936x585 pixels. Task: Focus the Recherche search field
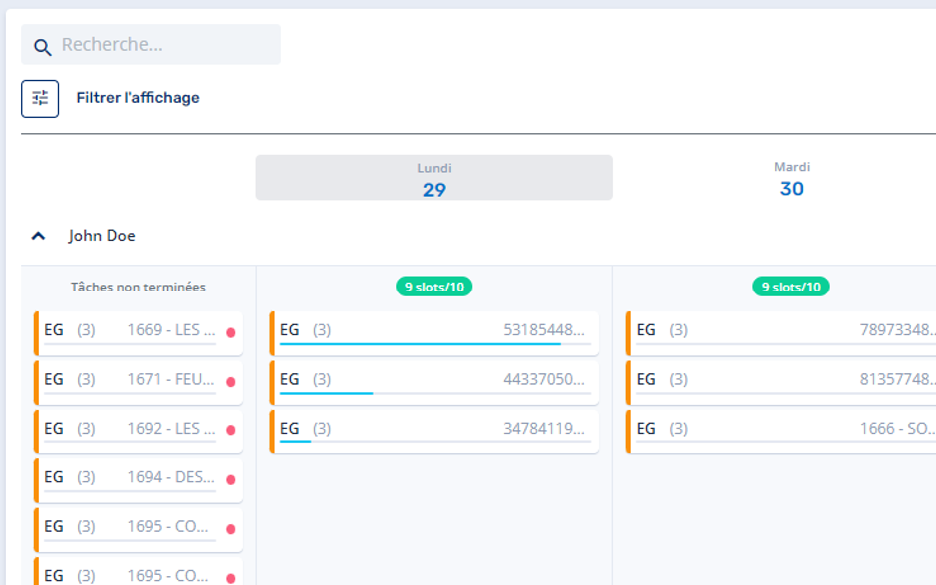pyautogui.click(x=151, y=44)
